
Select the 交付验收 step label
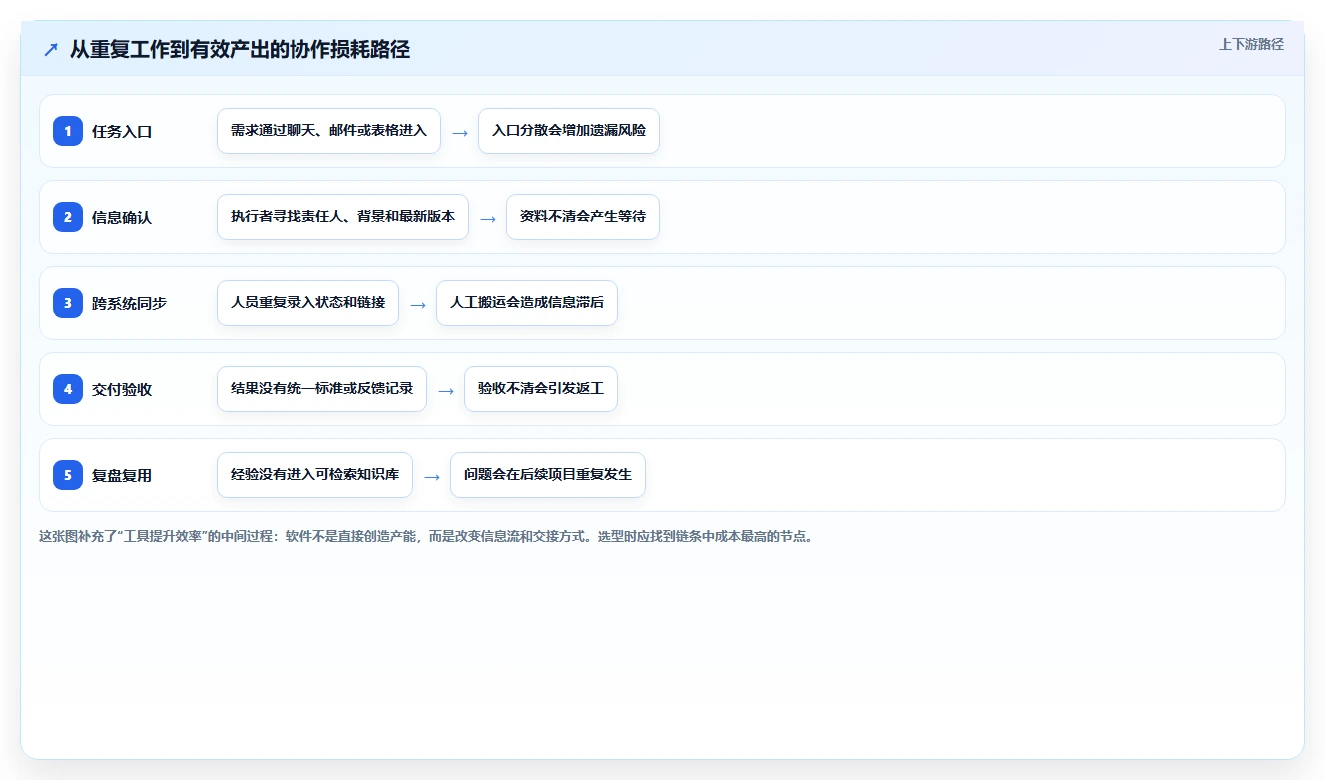pyautogui.click(x=122, y=389)
